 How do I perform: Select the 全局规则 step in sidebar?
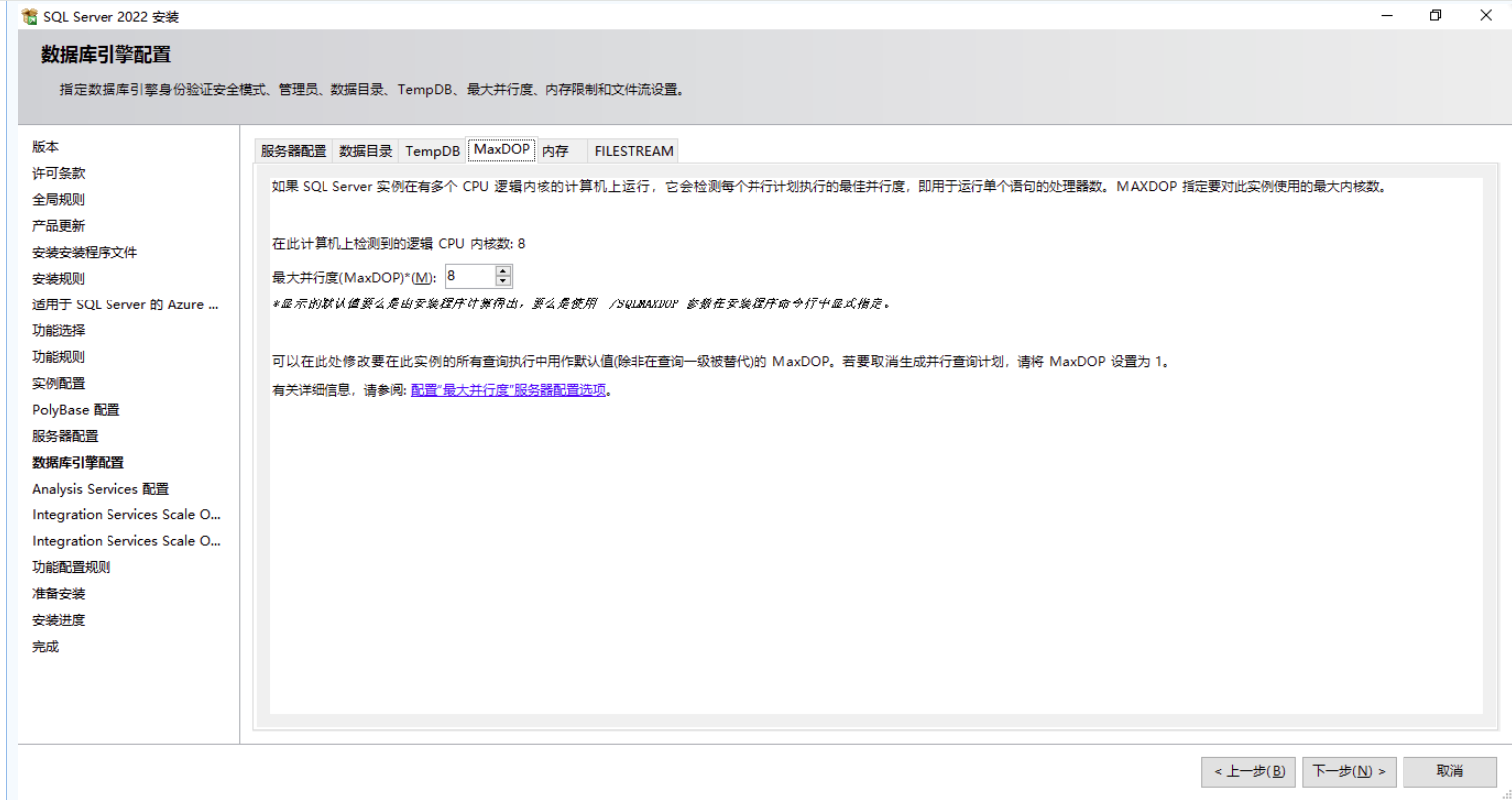(59, 199)
